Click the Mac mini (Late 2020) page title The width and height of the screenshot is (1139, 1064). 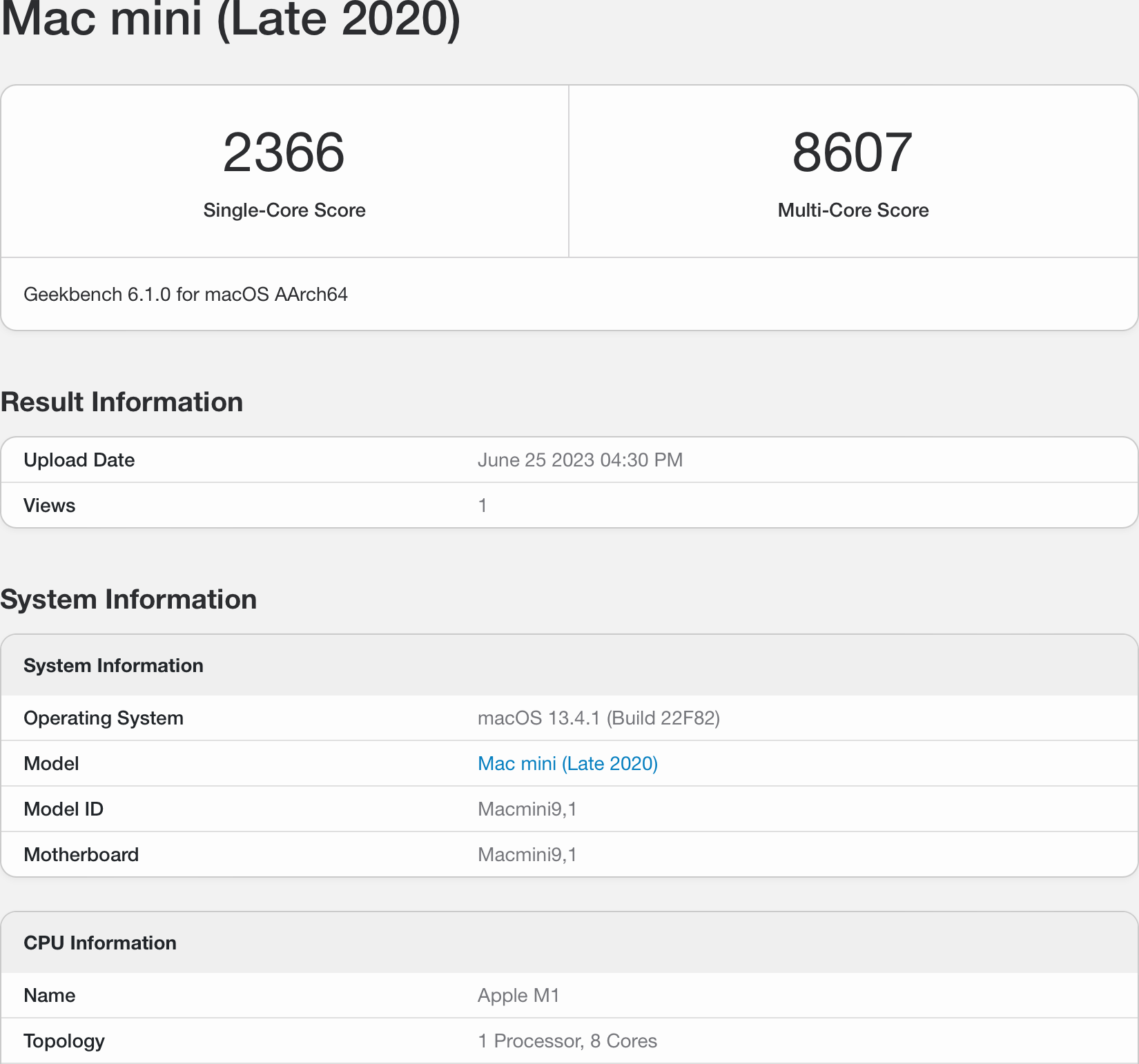(x=231, y=19)
